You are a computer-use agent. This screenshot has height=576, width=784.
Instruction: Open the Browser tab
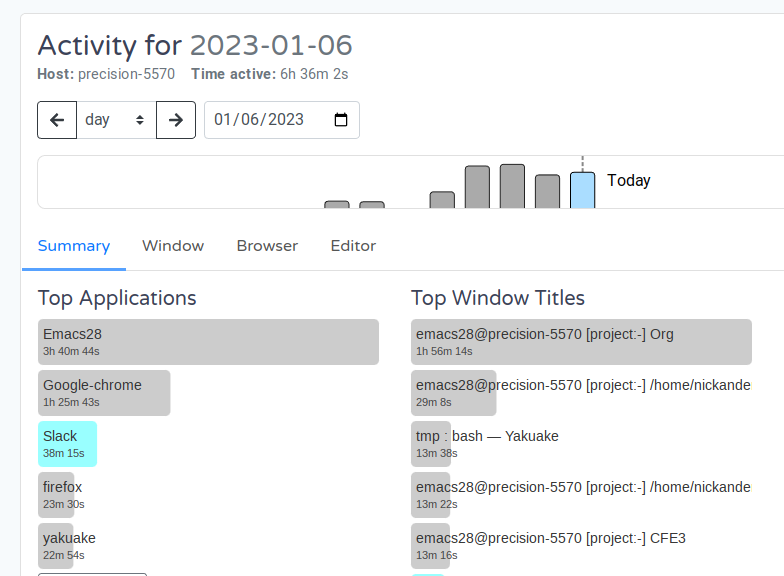click(267, 246)
